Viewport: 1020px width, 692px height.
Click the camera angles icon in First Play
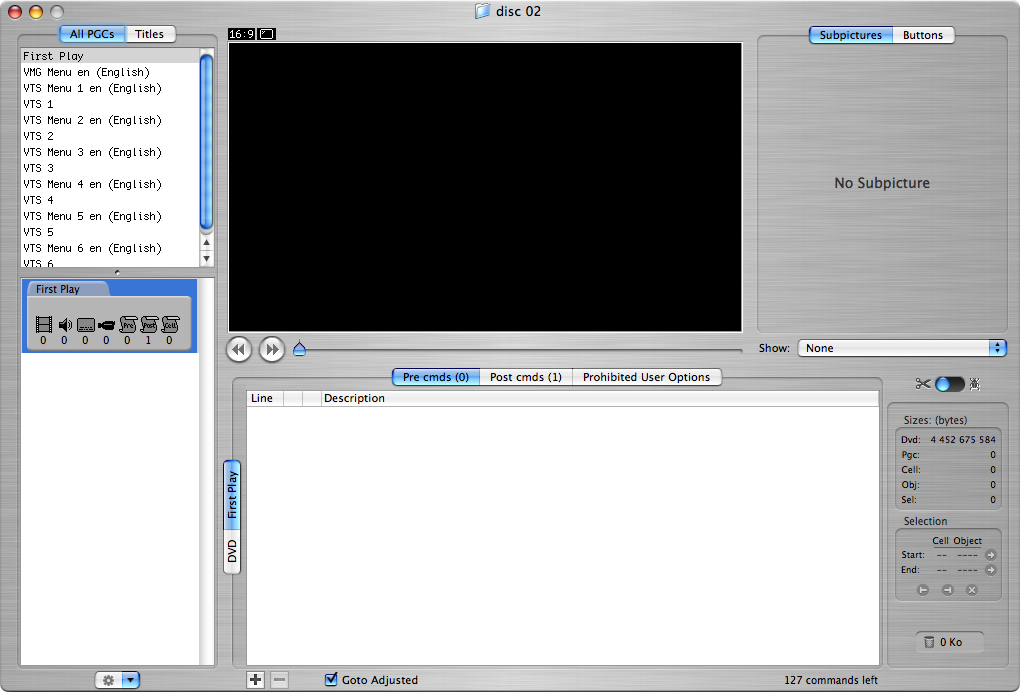[x=107, y=325]
